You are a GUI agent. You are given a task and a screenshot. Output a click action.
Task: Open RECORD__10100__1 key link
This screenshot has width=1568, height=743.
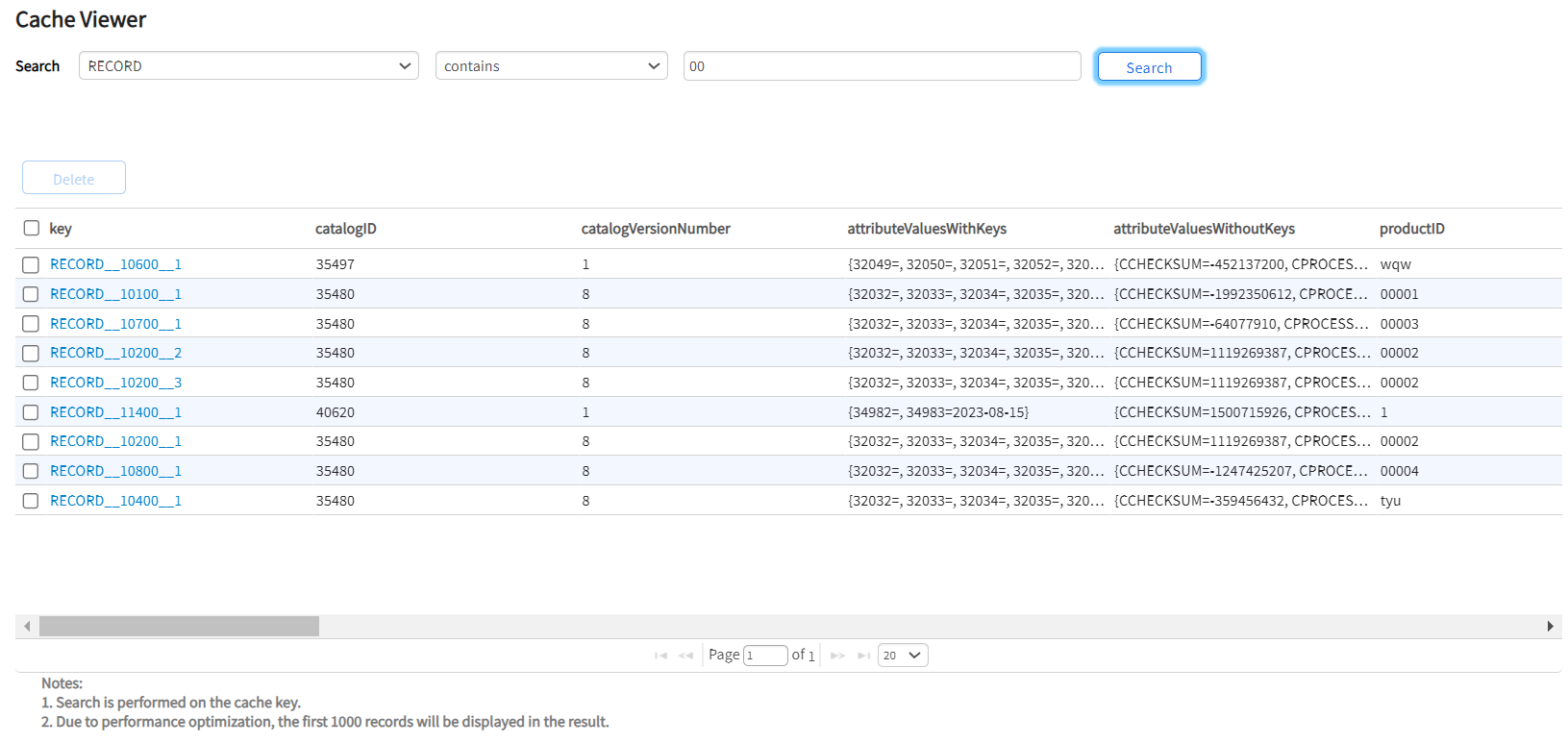pyautogui.click(x=115, y=294)
